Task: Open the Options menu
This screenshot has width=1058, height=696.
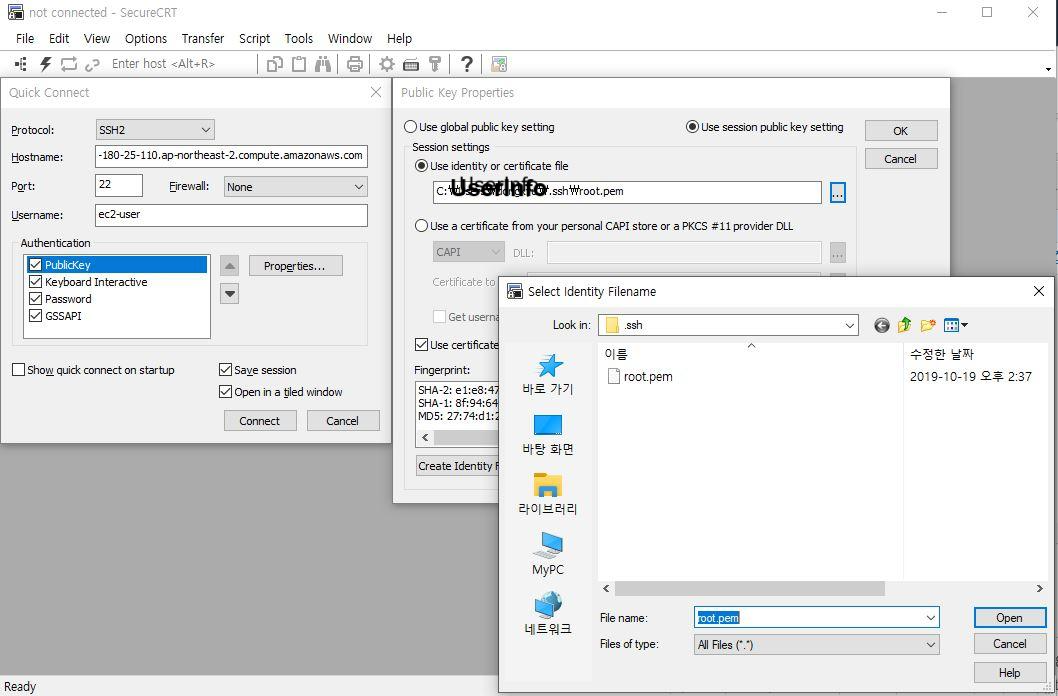Action: point(146,38)
